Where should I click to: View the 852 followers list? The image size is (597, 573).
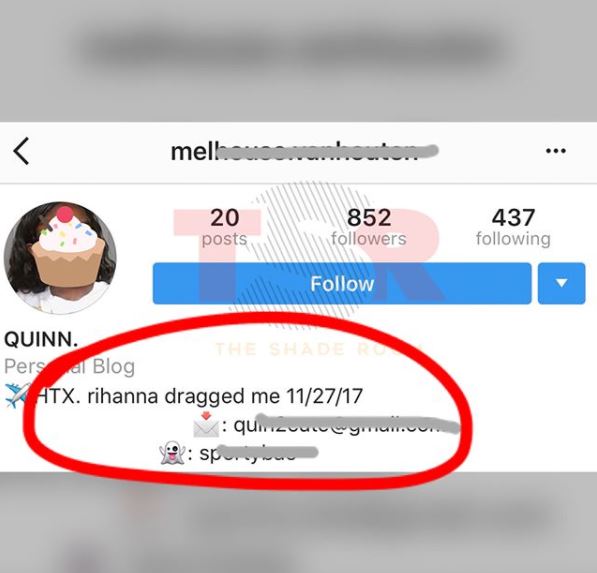369,227
